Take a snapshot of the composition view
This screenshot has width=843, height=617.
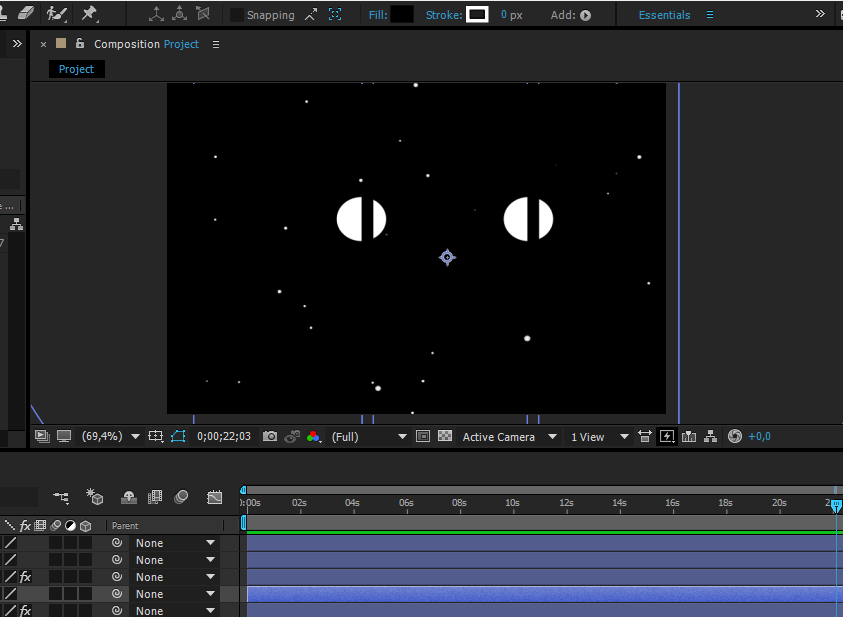[x=268, y=436]
